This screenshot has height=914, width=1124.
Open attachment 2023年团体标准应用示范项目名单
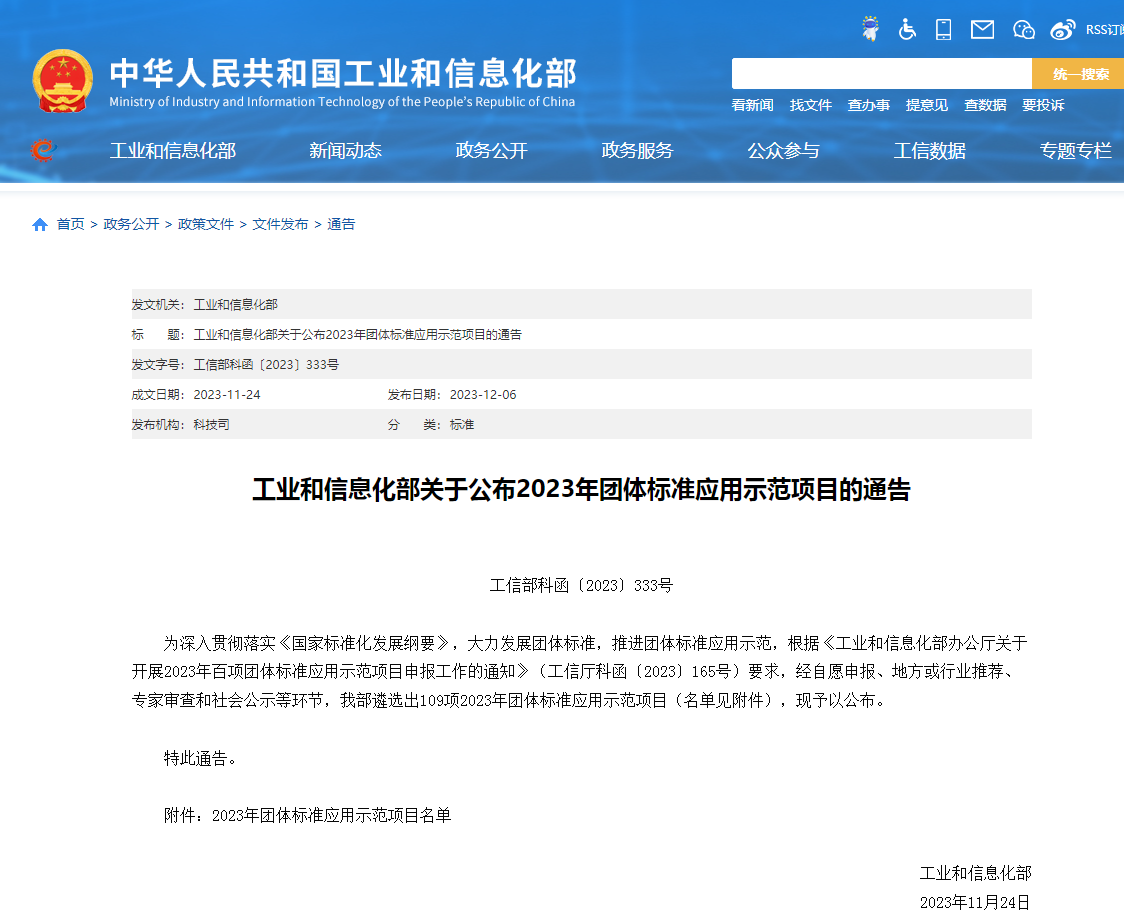(x=331, y=816)
